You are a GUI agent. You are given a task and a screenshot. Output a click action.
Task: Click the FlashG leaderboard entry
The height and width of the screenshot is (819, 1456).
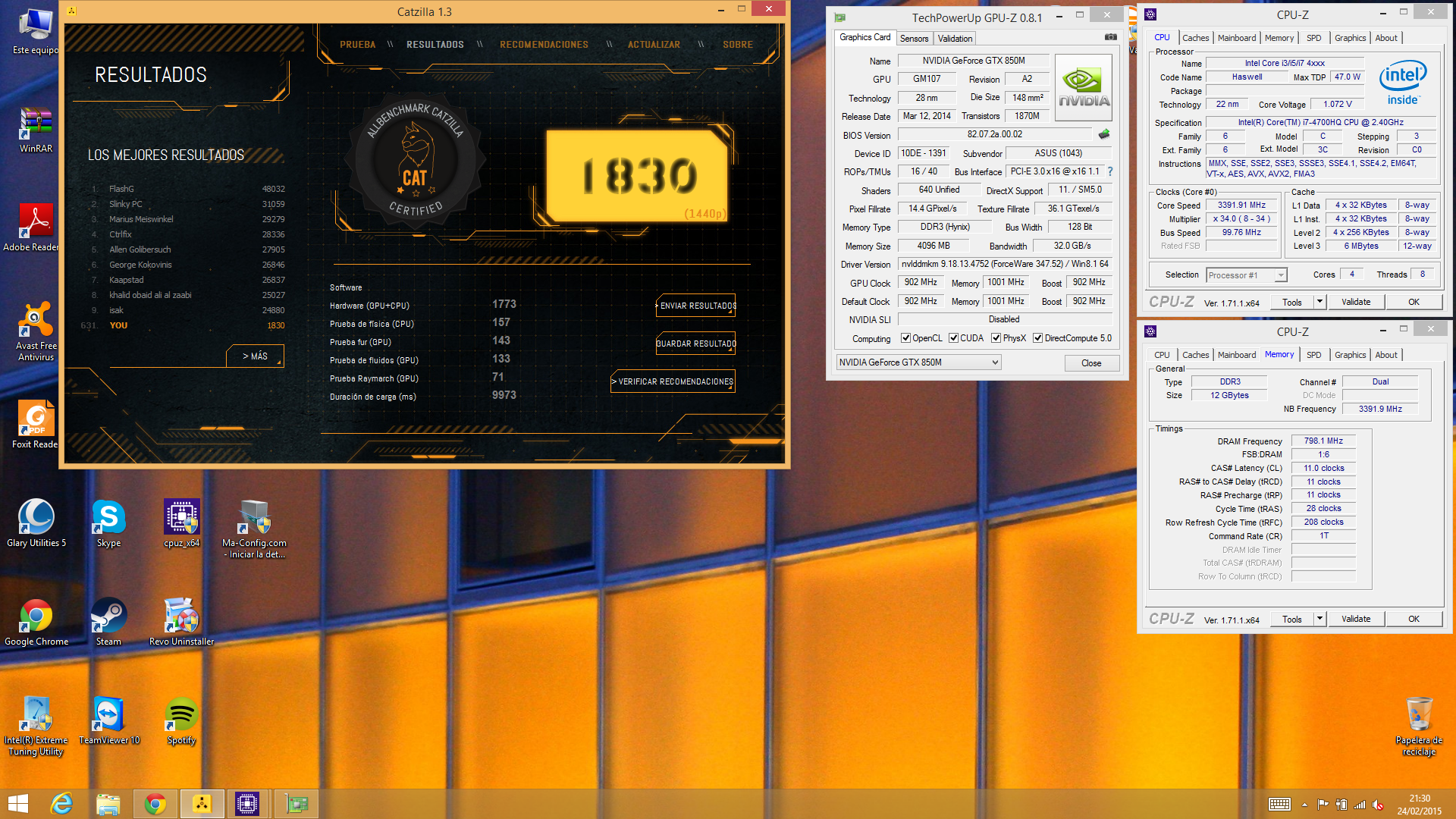pyautogui.click(x=187, y=189)
